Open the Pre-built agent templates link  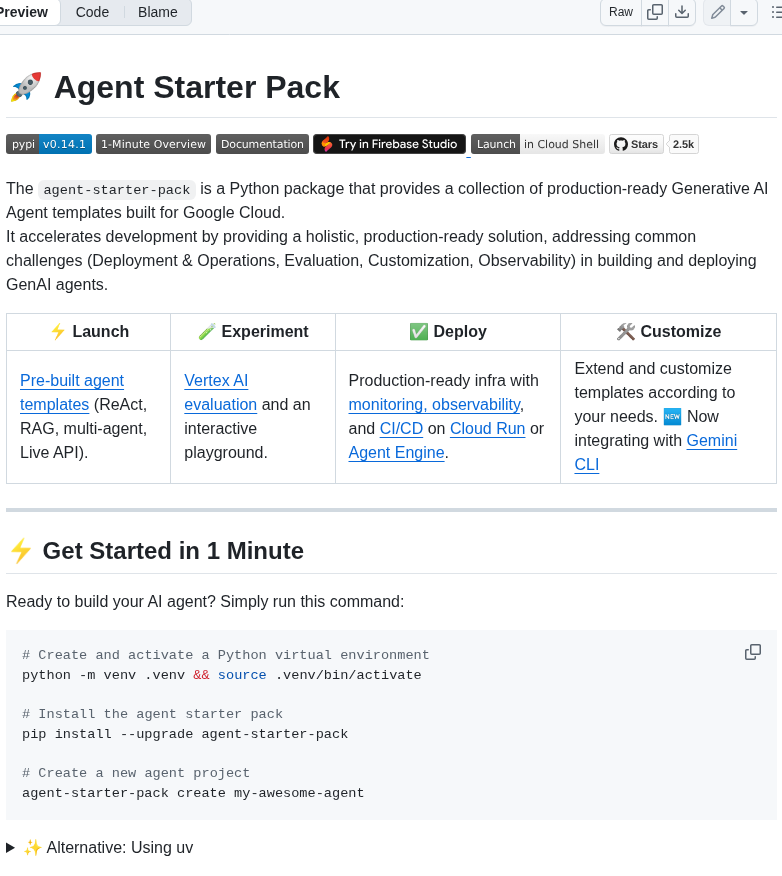(71, 392)
